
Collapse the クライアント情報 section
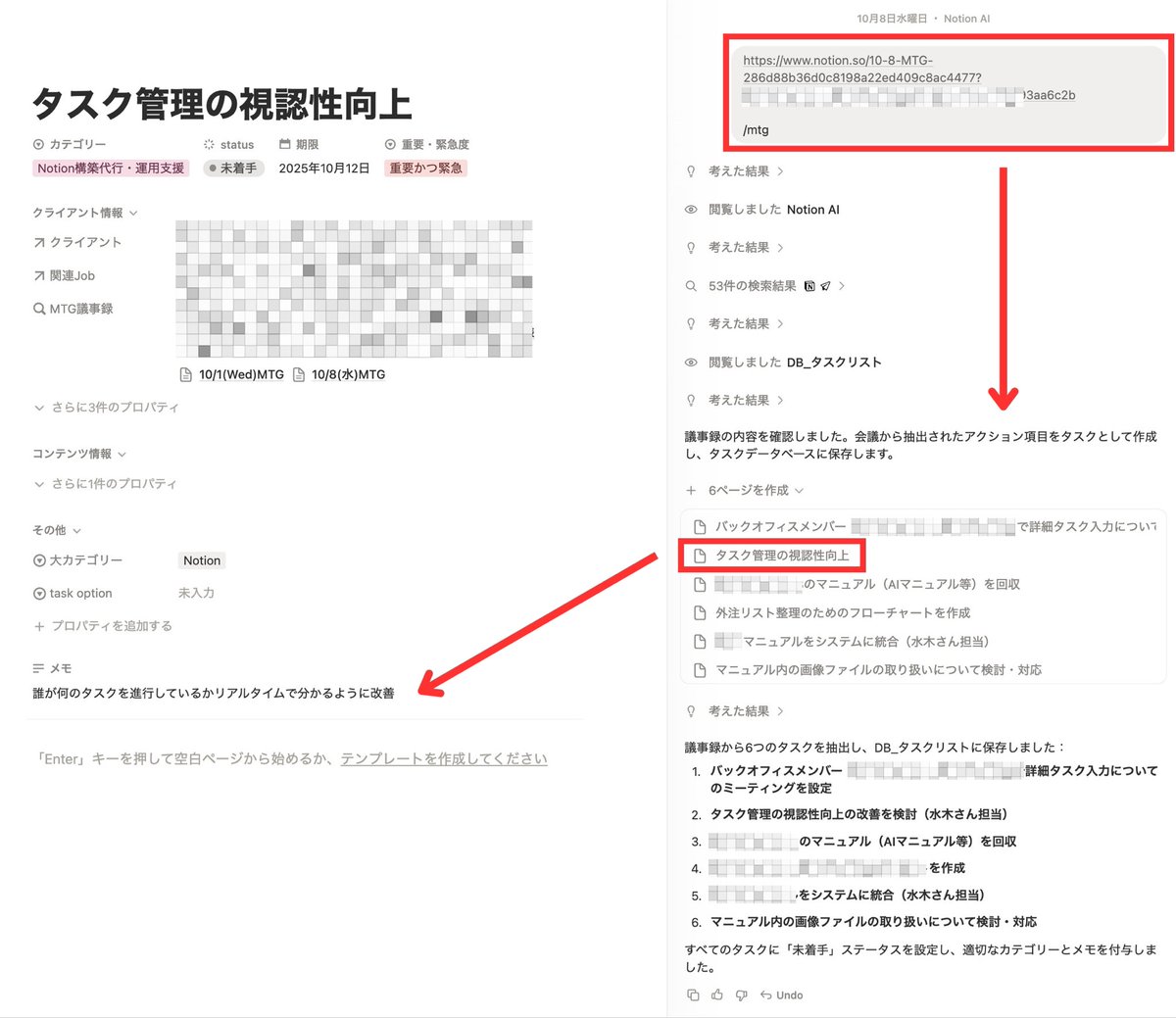(x=85, y=213)
